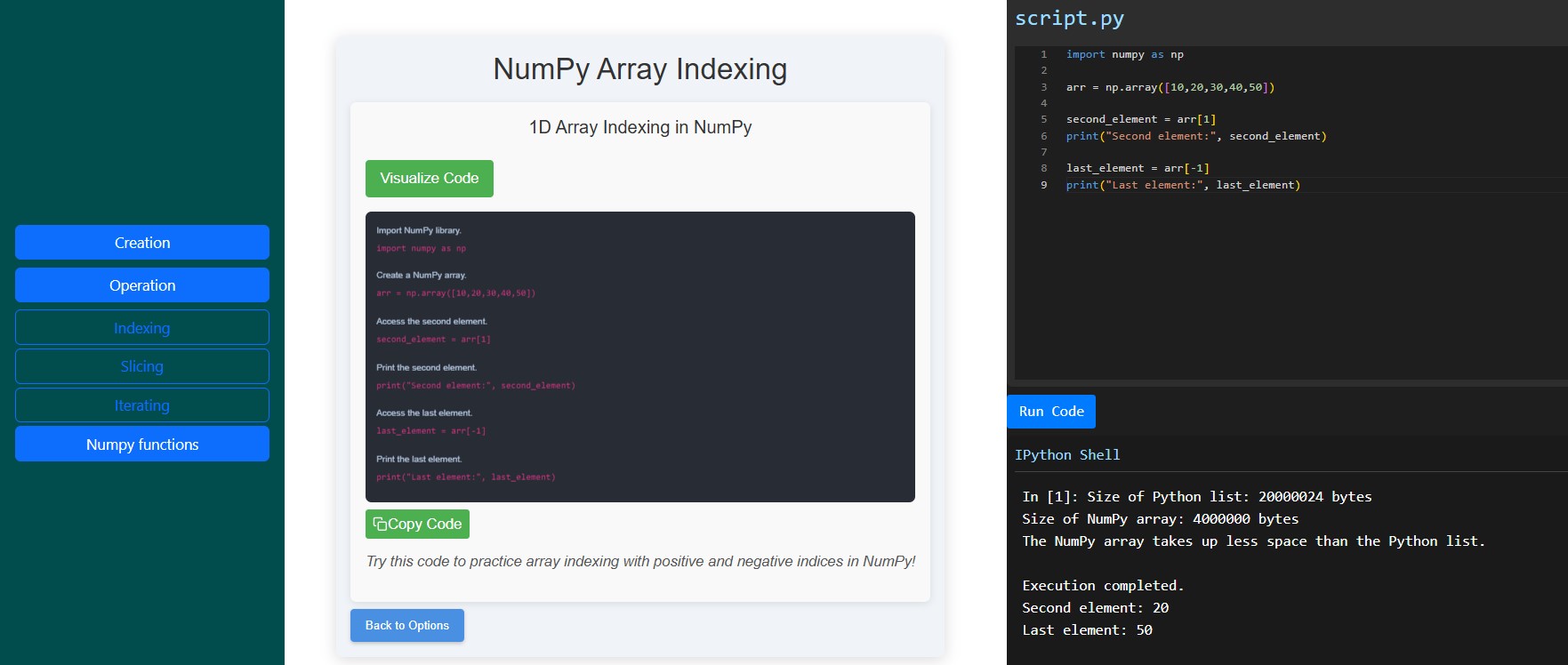Viewport: 1568px width, 665px height.
Task: Click the shell line 'In [1]: Size of Python list'
Action: pos(1197,497)
